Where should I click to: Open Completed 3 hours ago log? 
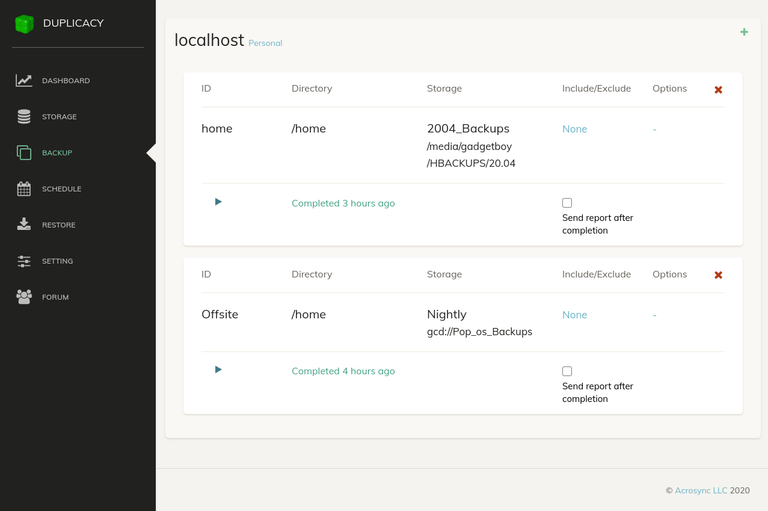coord(343,203)
